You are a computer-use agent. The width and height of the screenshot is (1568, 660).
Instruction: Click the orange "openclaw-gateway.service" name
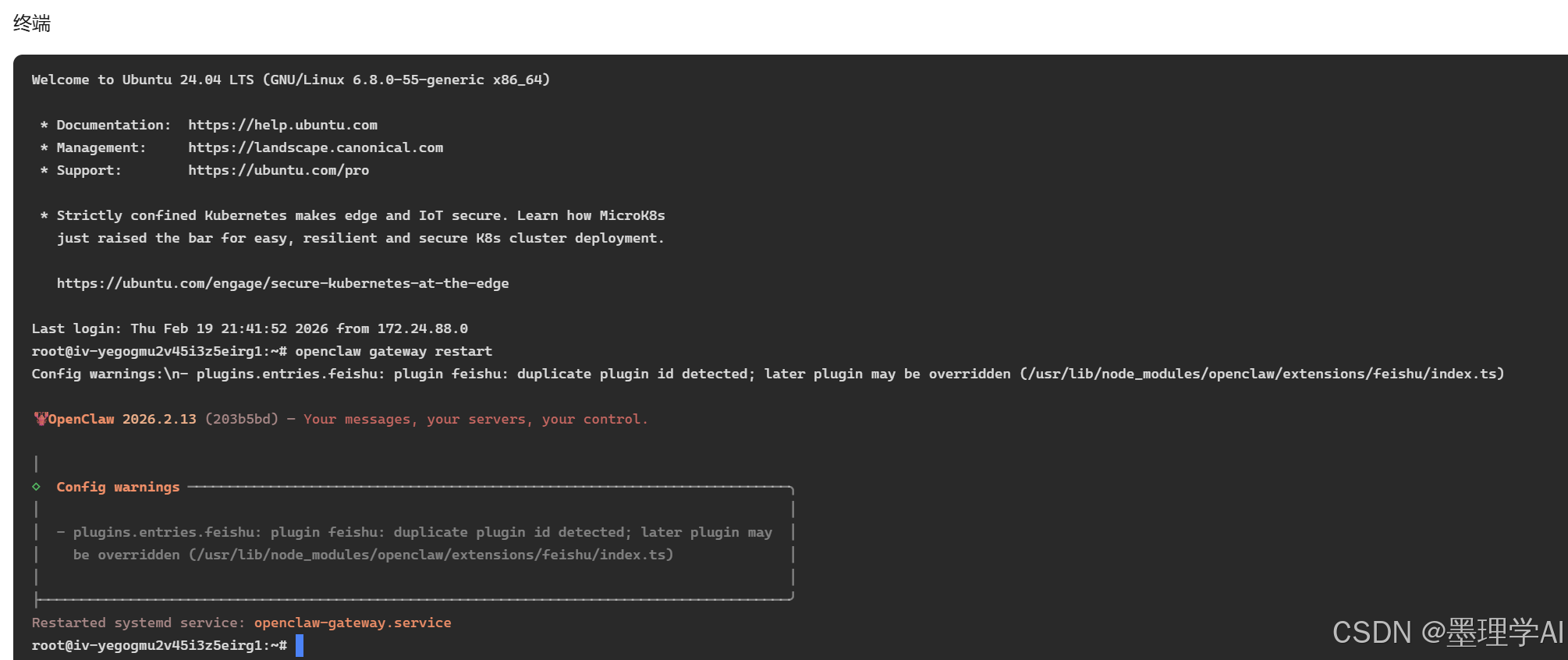coord(353,623)
